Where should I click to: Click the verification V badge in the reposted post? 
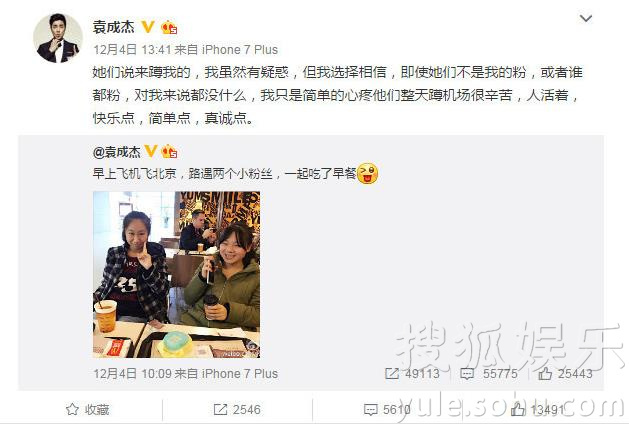pyautogui.click(x=150, y=152)
